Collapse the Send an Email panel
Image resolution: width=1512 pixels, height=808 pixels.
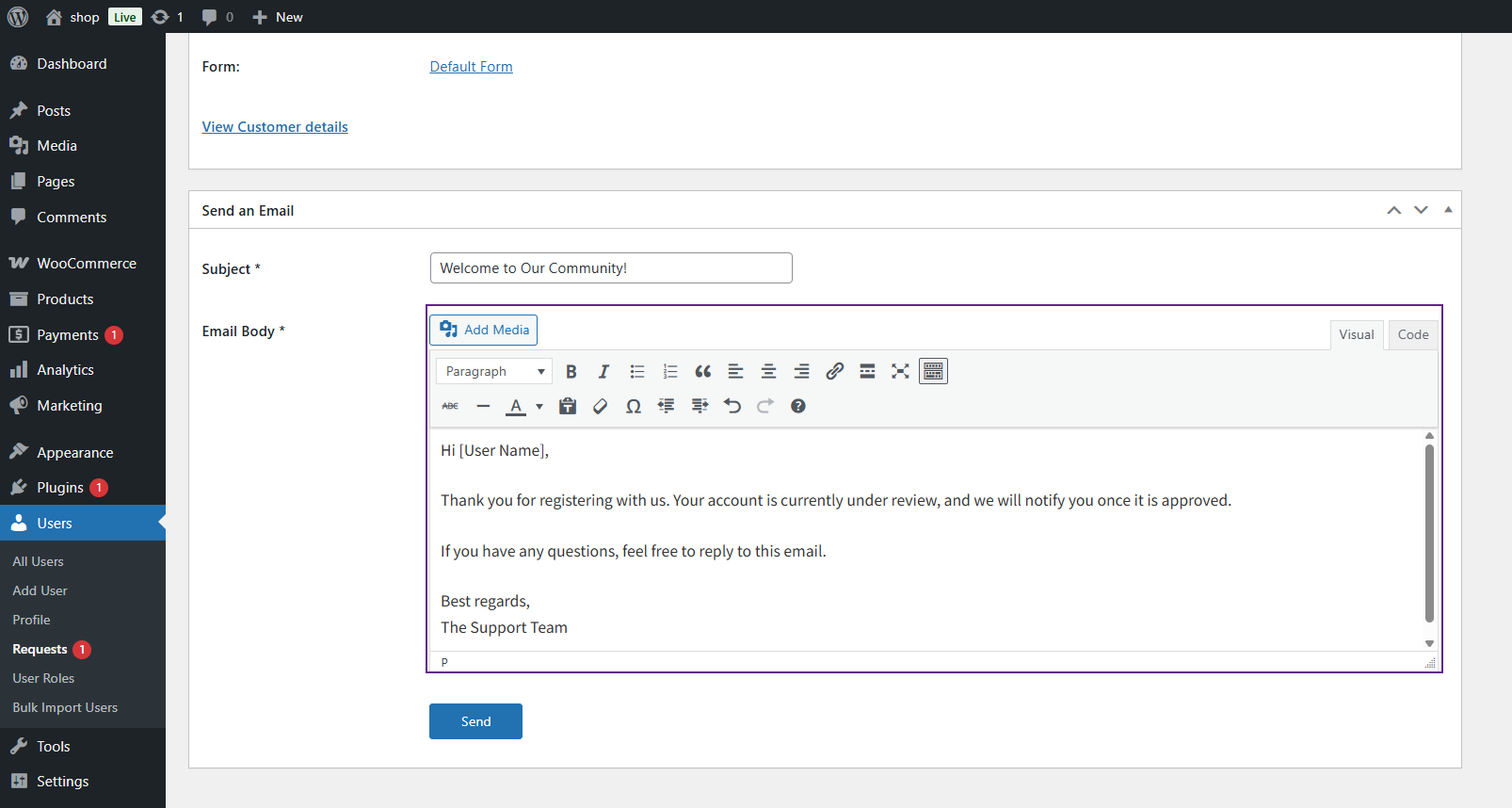tap(1448, 210)
